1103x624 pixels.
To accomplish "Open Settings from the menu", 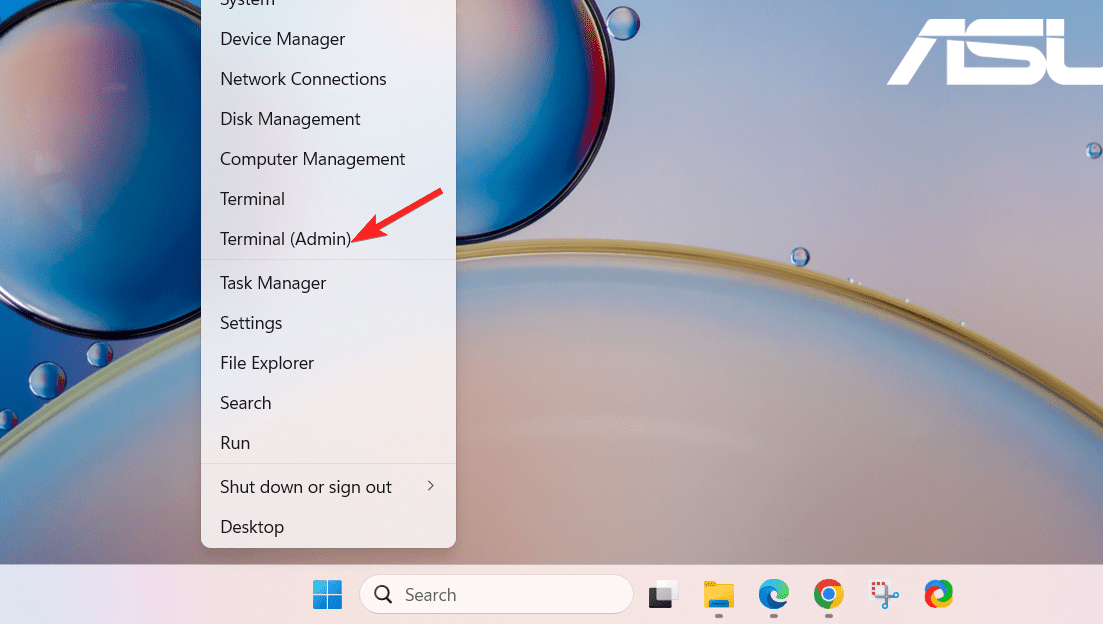I will [251, 323].
